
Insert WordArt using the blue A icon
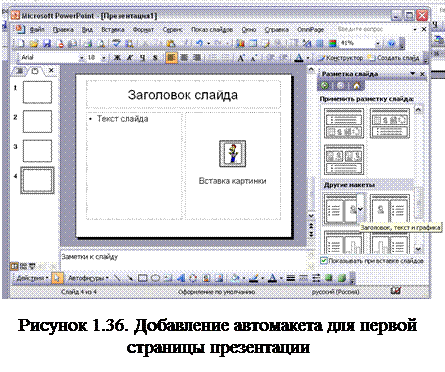(181, 278)
